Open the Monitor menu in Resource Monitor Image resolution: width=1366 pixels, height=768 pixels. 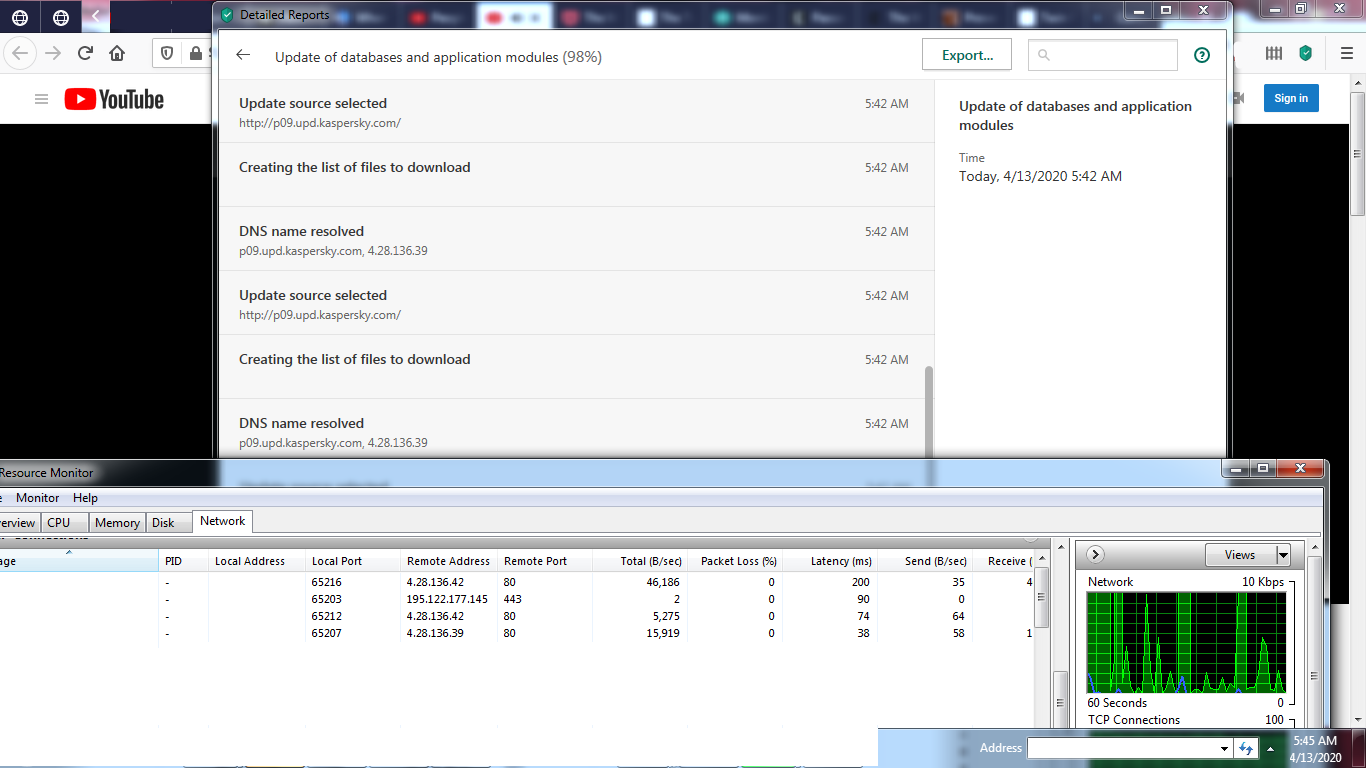[x=37, y=497]
